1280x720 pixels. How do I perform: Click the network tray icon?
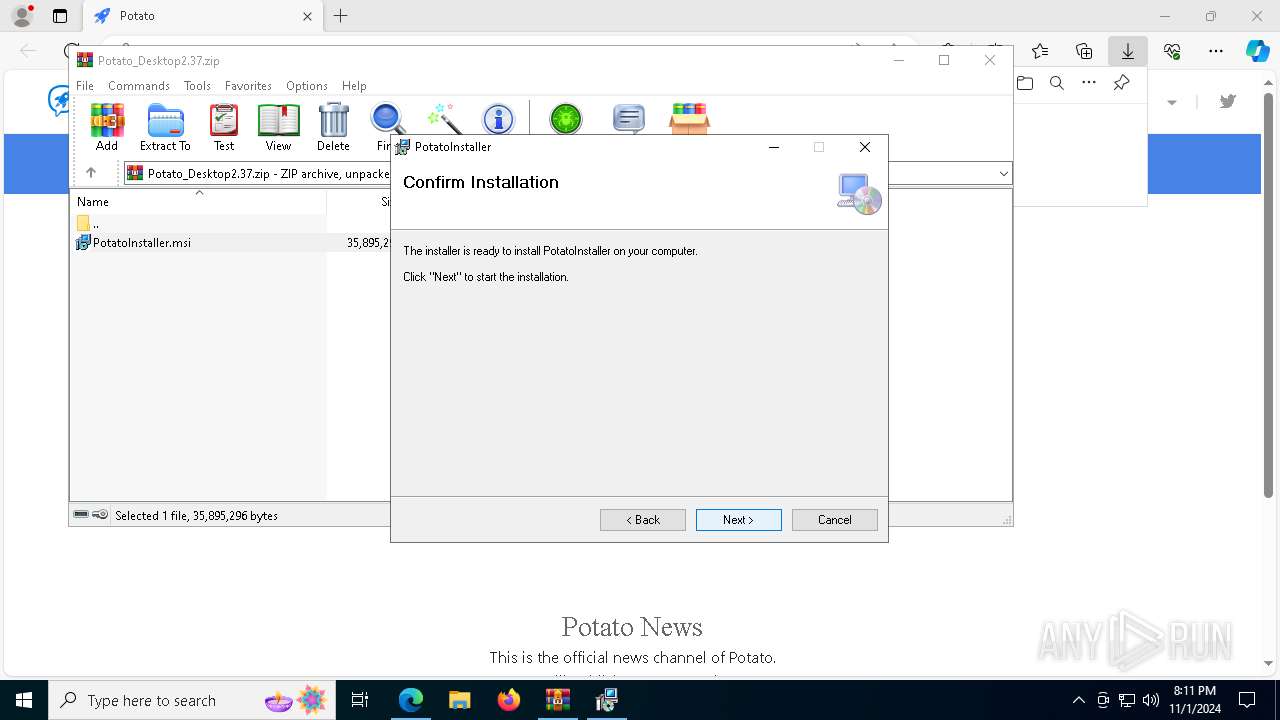[1127, 700]
